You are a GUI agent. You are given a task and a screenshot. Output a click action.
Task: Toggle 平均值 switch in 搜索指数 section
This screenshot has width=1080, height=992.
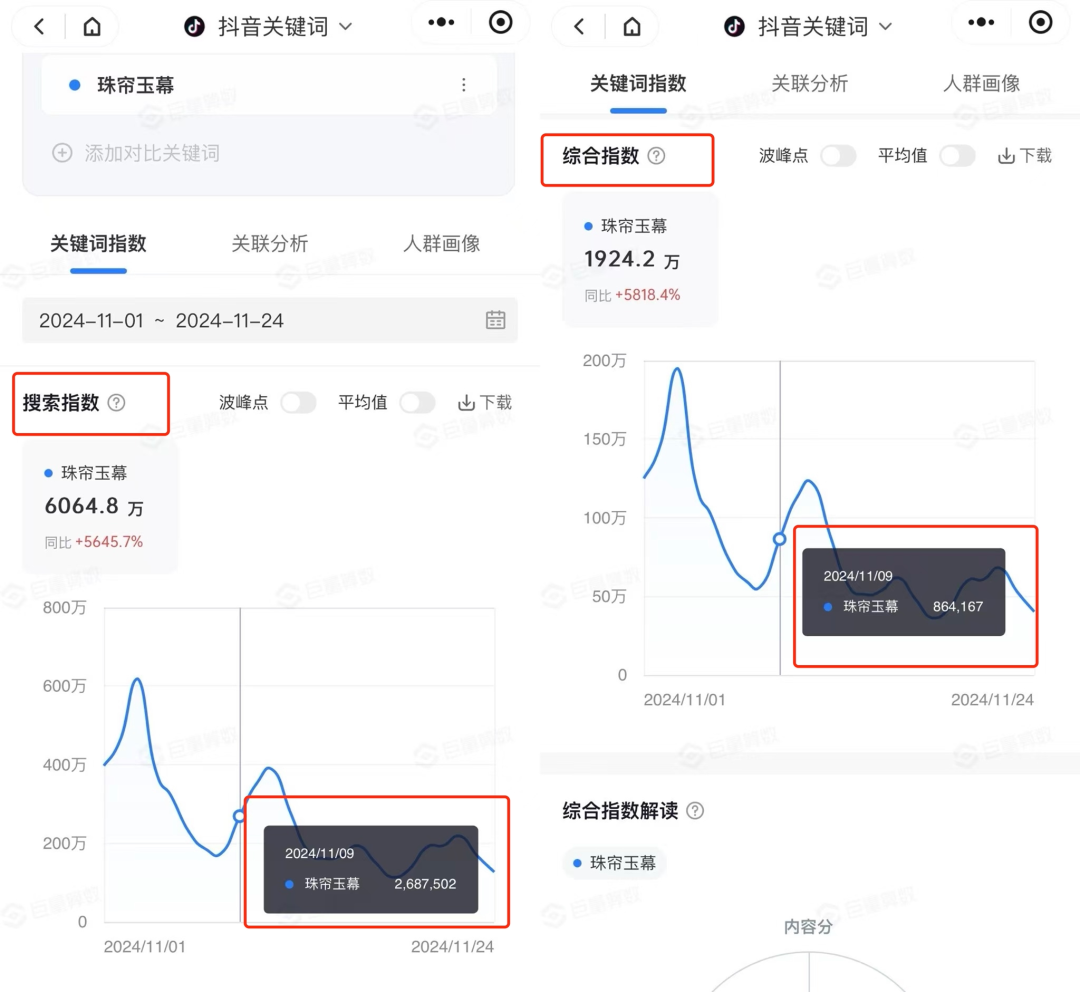tap(417, 403)
